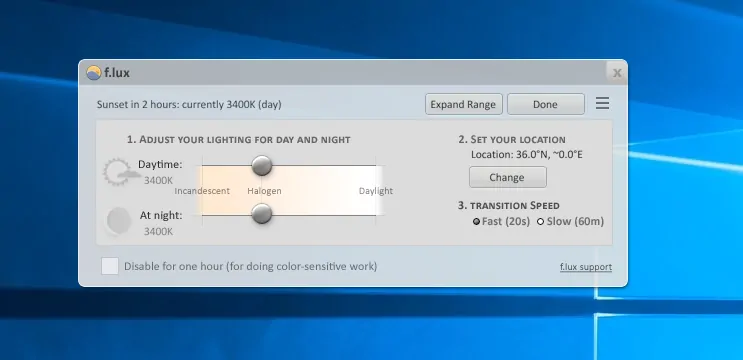Image resolution: width=743 pixels, height=360 pixels.
Task: Click the Expand Range button
Action: tap(463, 104)
